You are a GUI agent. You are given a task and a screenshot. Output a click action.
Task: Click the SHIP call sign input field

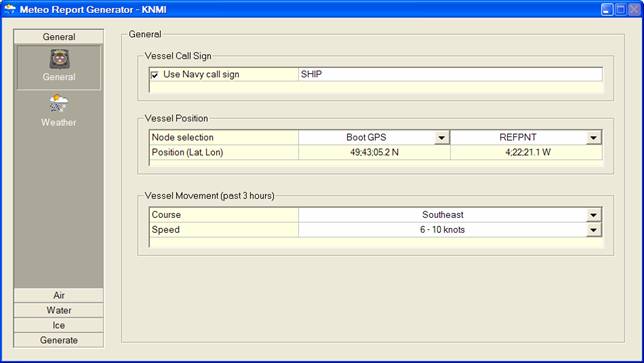click(450, 74)
